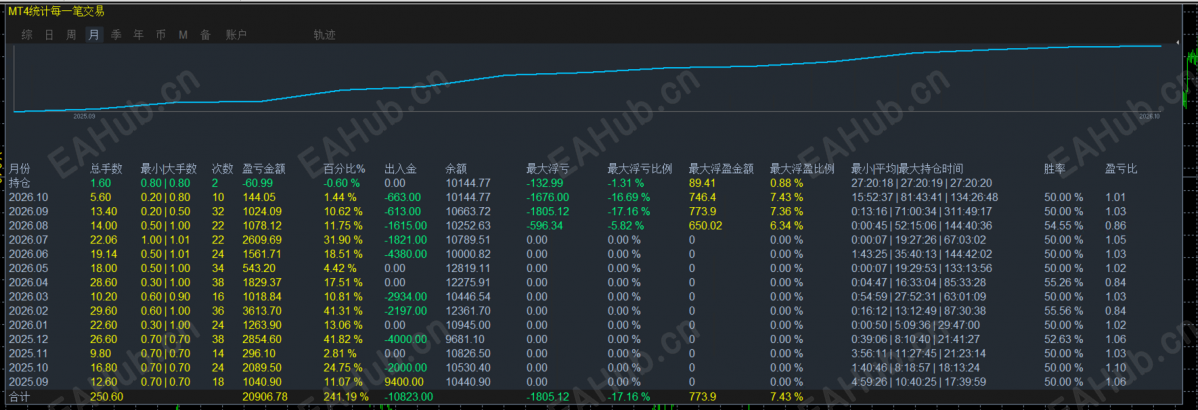Switch to the 日 daily tab

pyautogui.click(x=49, y=34)
